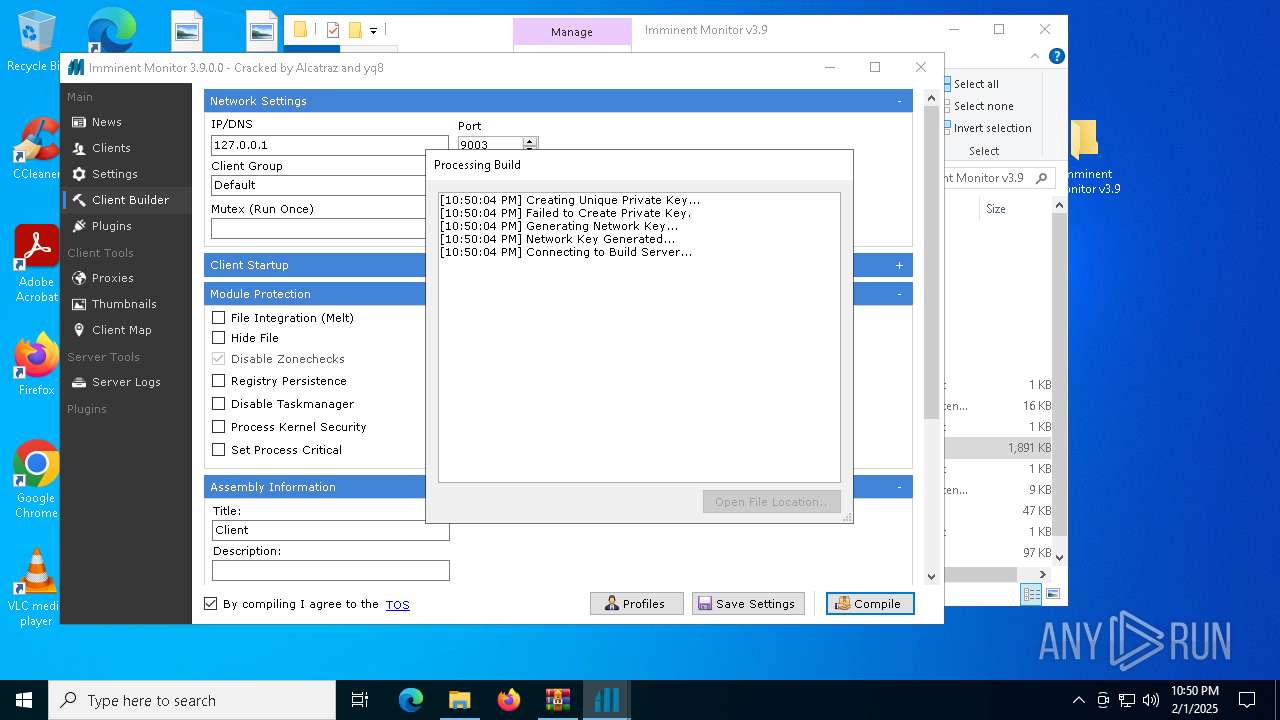Click the taskbar clock
1280x720 pixels.
(1195, 700)
